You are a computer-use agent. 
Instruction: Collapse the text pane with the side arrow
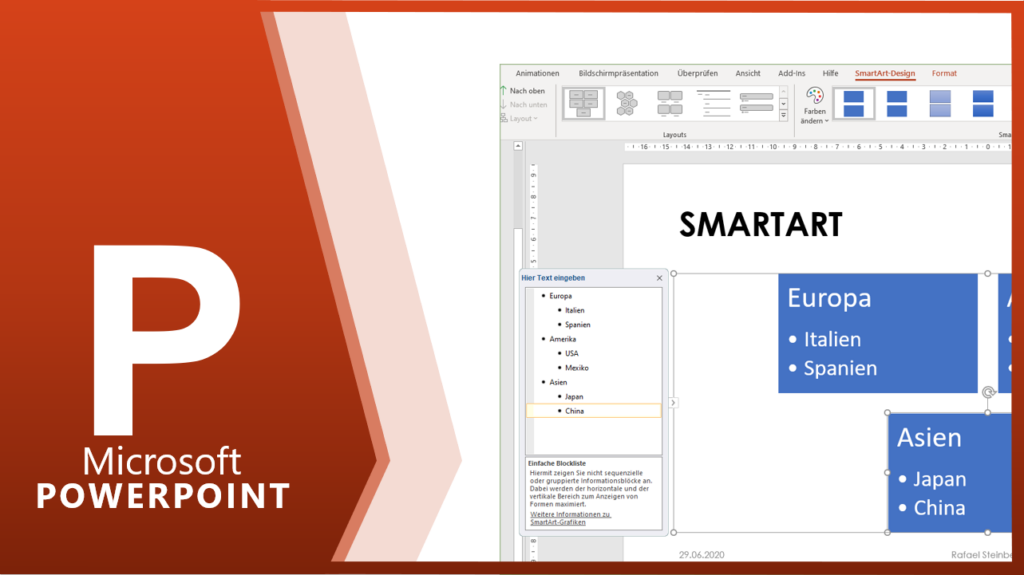673,402
